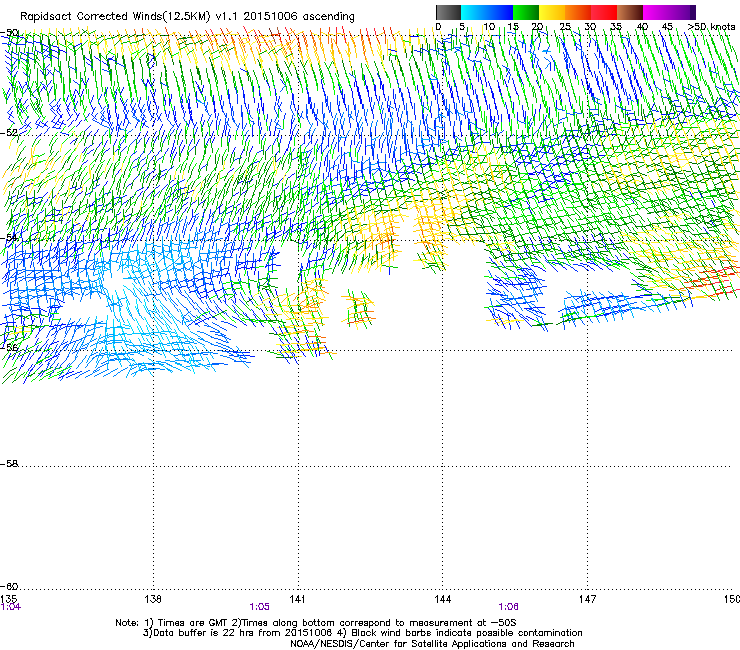Click the cyan 5-10 knots legend swatch
Viewport: 740px width, 650px height.
(474, 12)
